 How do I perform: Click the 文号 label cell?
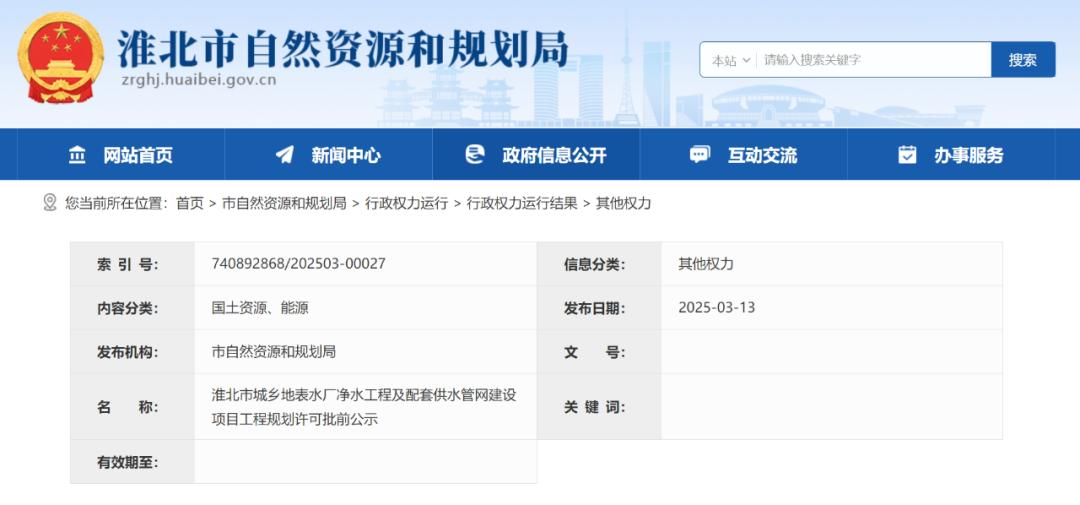[x=599, y=352]
